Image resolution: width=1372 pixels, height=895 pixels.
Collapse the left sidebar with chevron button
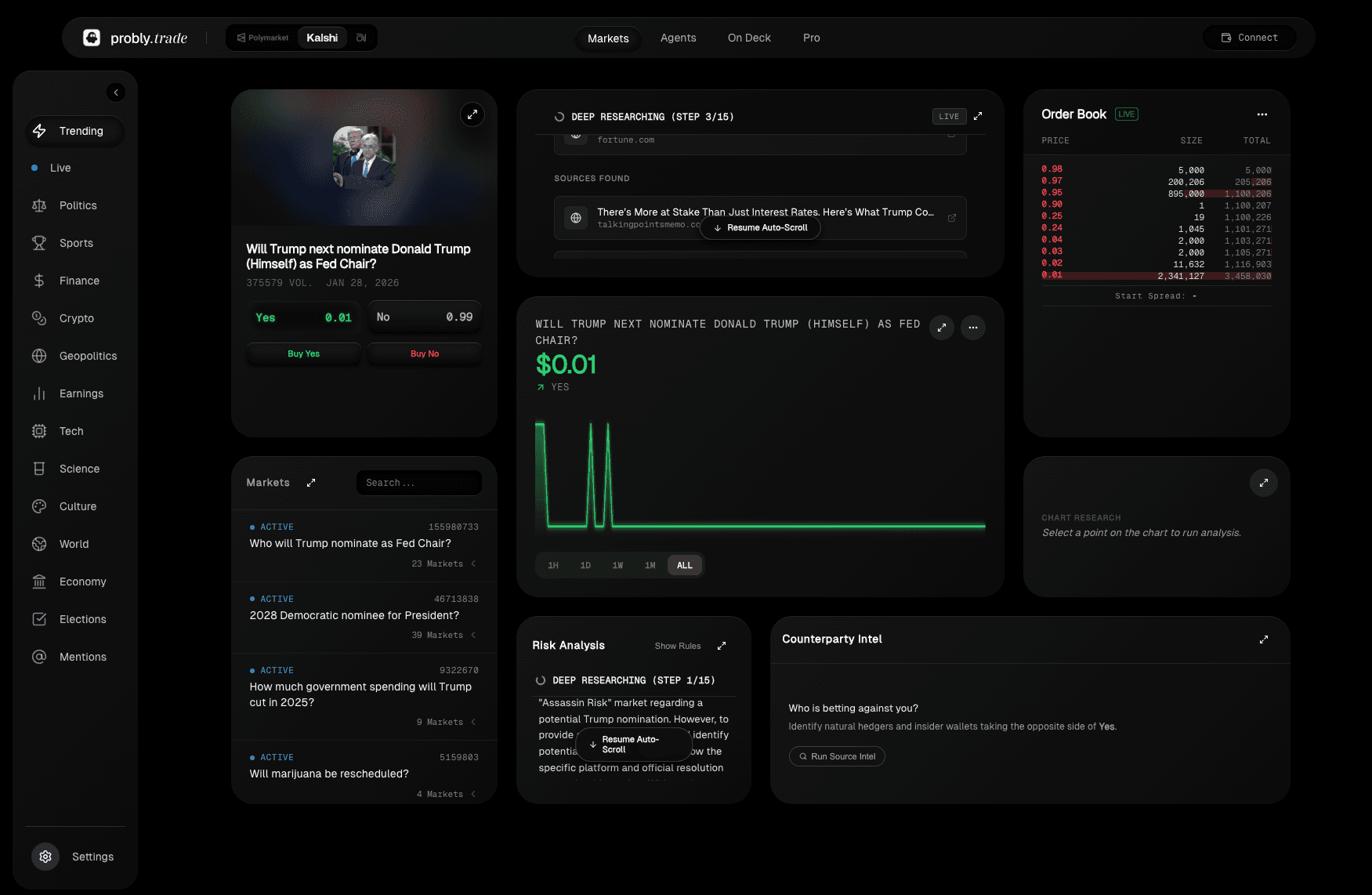pyautogui.click(x=116, y=92)
